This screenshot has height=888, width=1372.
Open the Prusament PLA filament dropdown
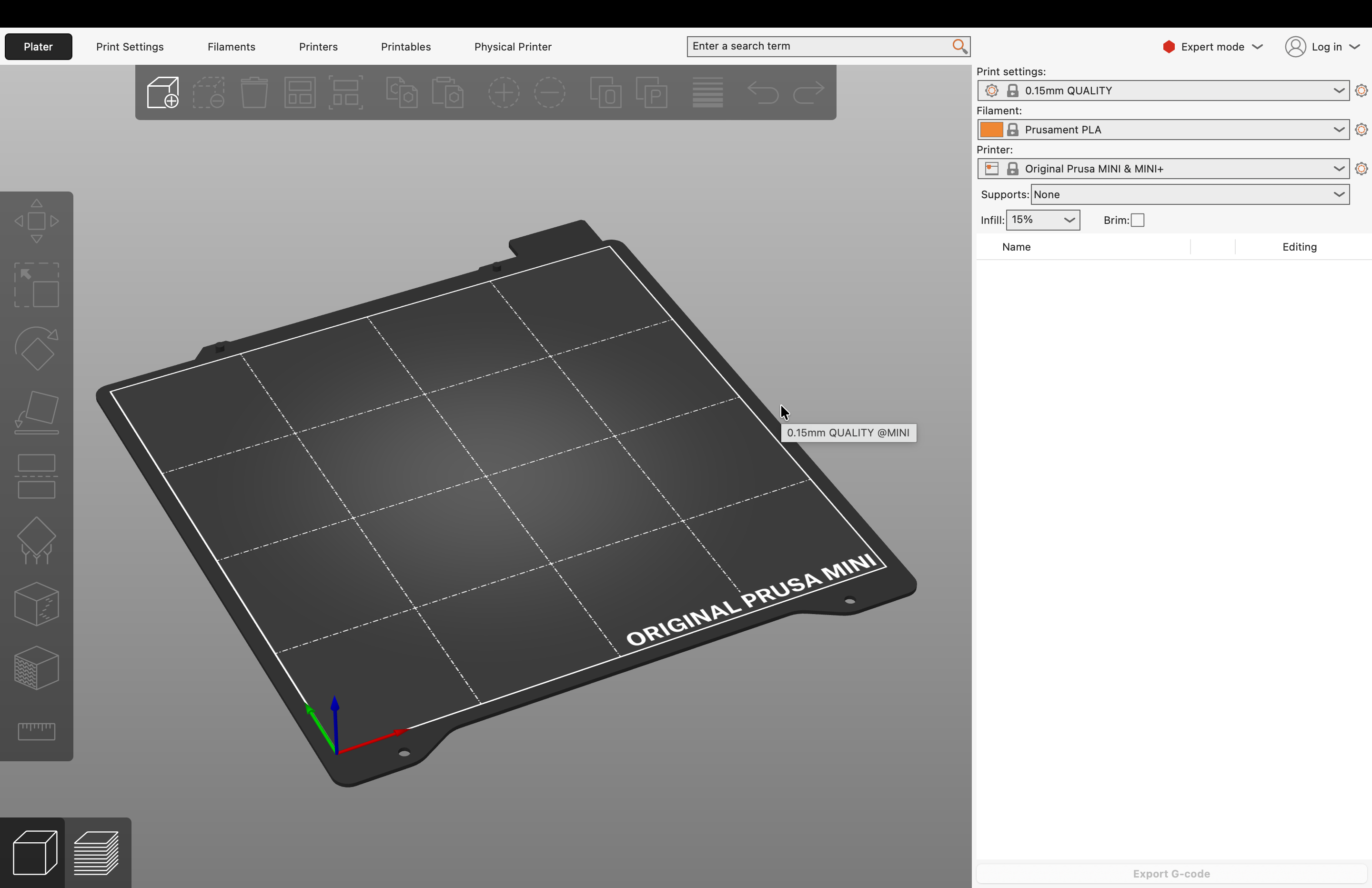pyautogui.click(x=1163, y=130)
